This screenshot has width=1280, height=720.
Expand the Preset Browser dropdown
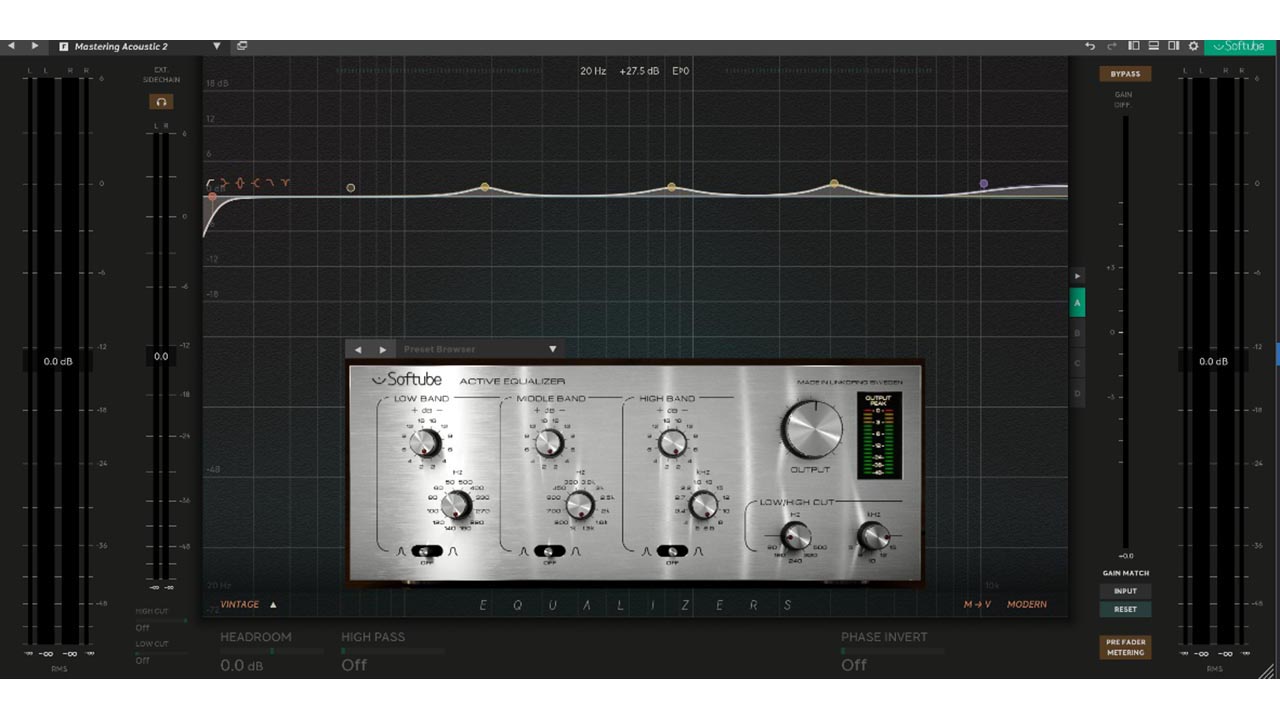coord(552,349)
